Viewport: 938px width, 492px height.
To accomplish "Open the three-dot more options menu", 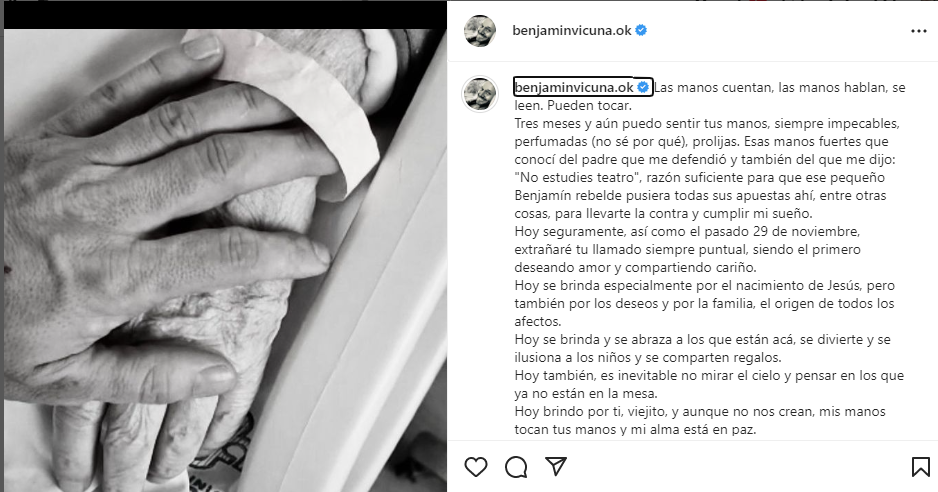I will [919, 31].
